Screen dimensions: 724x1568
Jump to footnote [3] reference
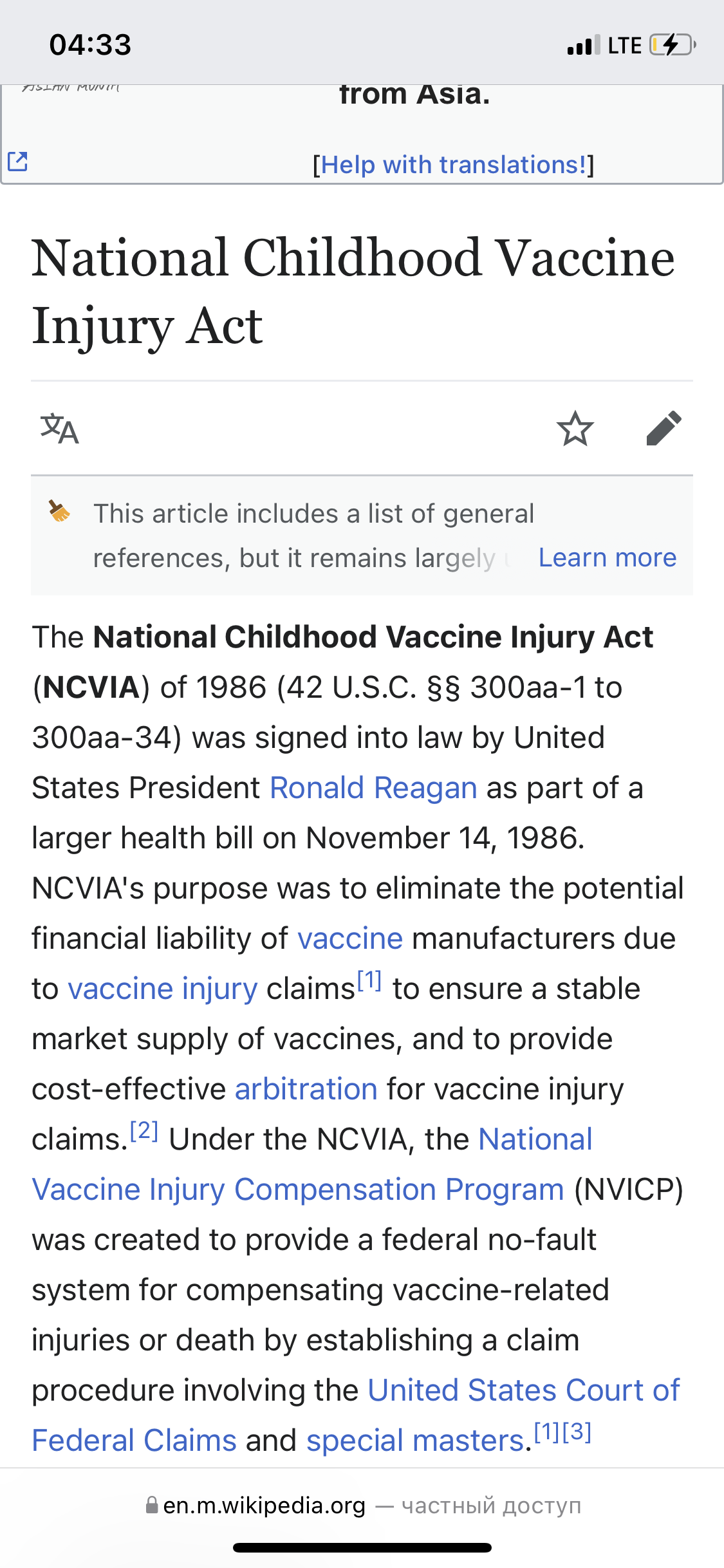[x=577, y=1432]
